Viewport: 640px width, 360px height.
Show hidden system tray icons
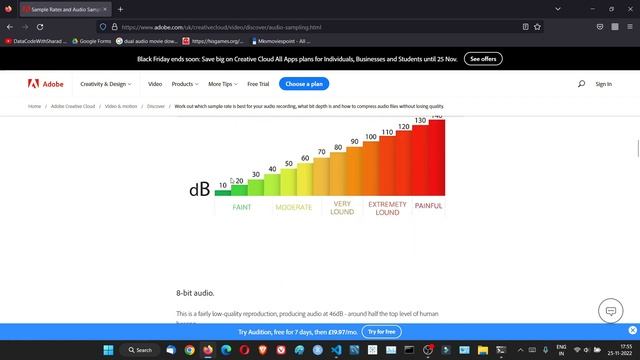(520, 350)
